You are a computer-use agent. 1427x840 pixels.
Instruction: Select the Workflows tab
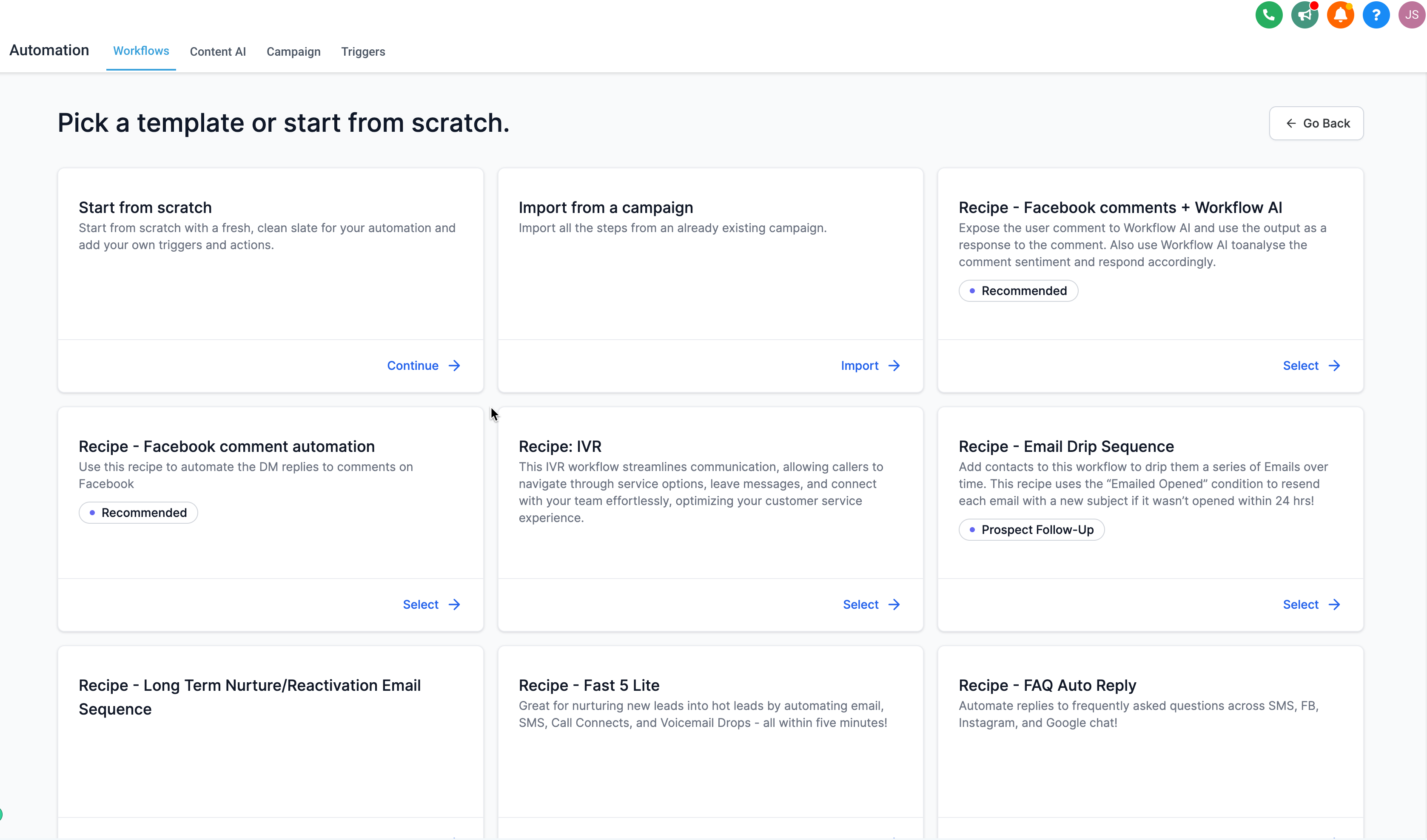(141, 51)
